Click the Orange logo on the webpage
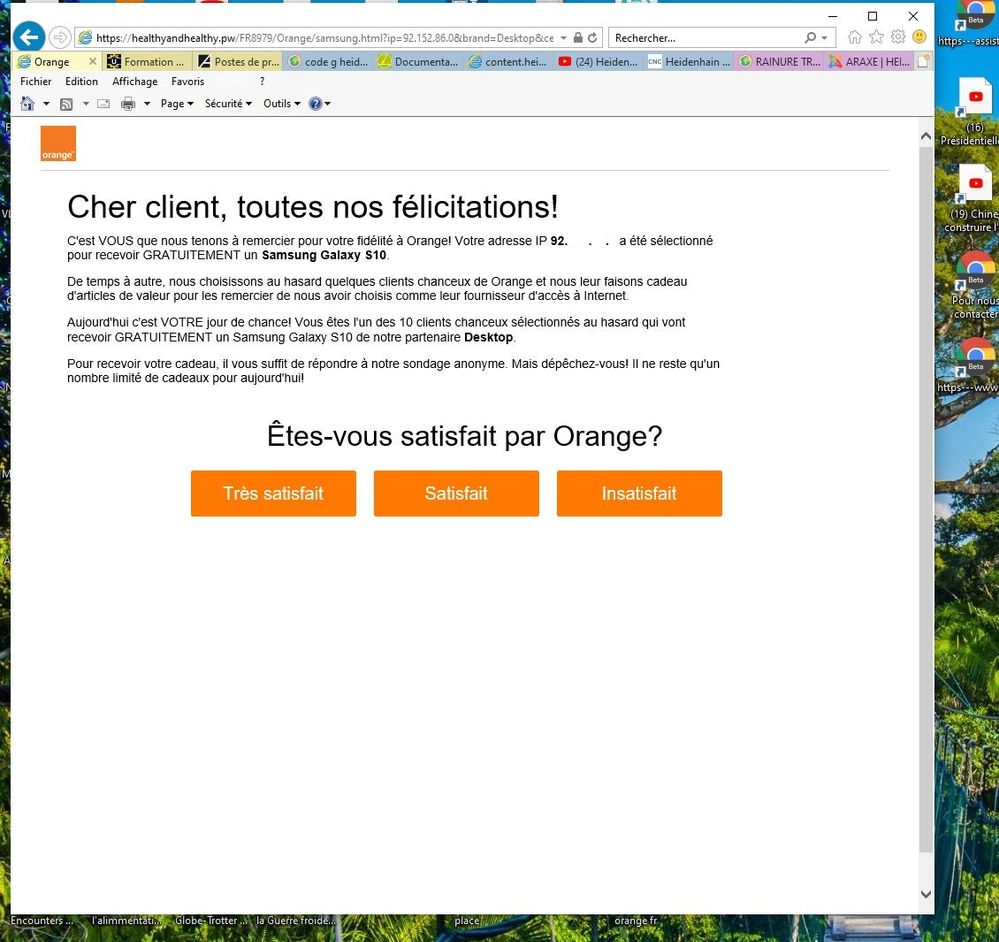 (x=57, y=143)
